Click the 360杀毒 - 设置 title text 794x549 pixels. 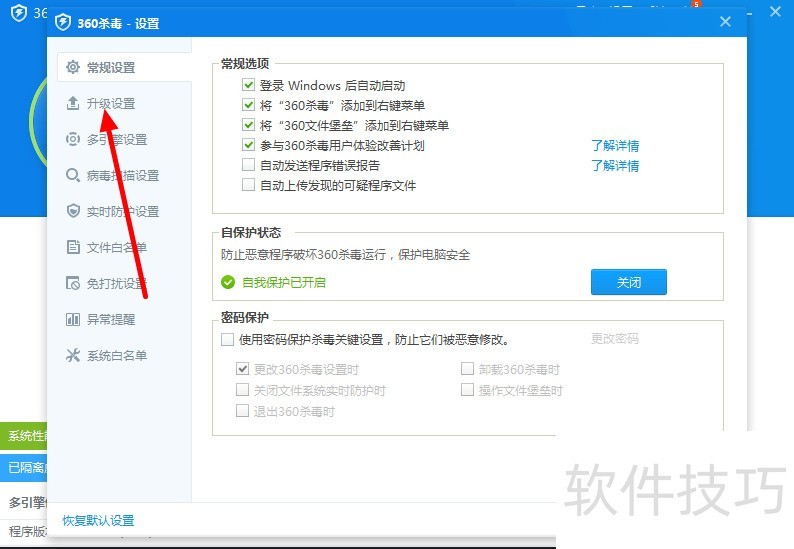(x=118, y=23)
